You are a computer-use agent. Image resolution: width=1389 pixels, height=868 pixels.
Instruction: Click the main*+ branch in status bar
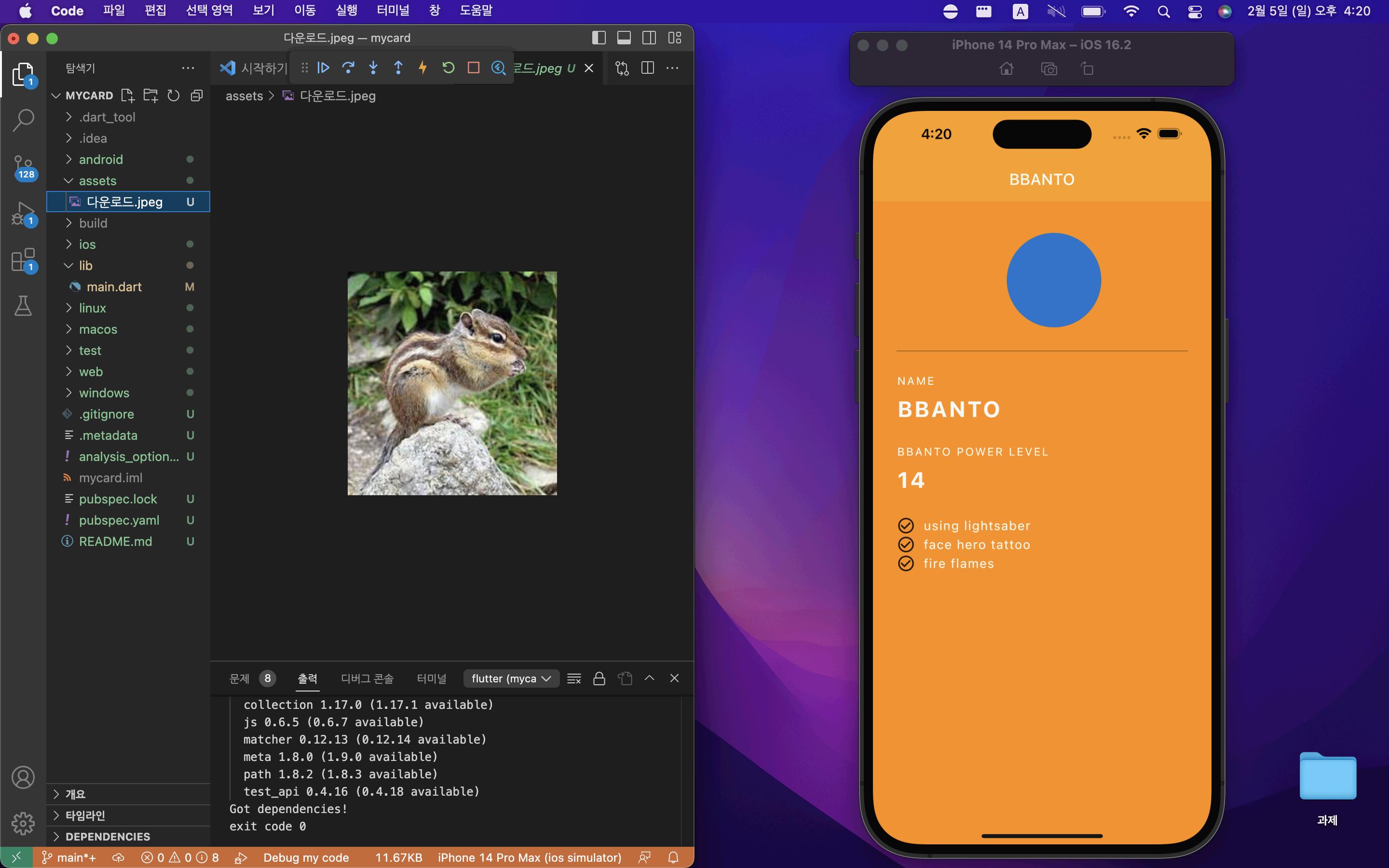click(x=69, y=858)
